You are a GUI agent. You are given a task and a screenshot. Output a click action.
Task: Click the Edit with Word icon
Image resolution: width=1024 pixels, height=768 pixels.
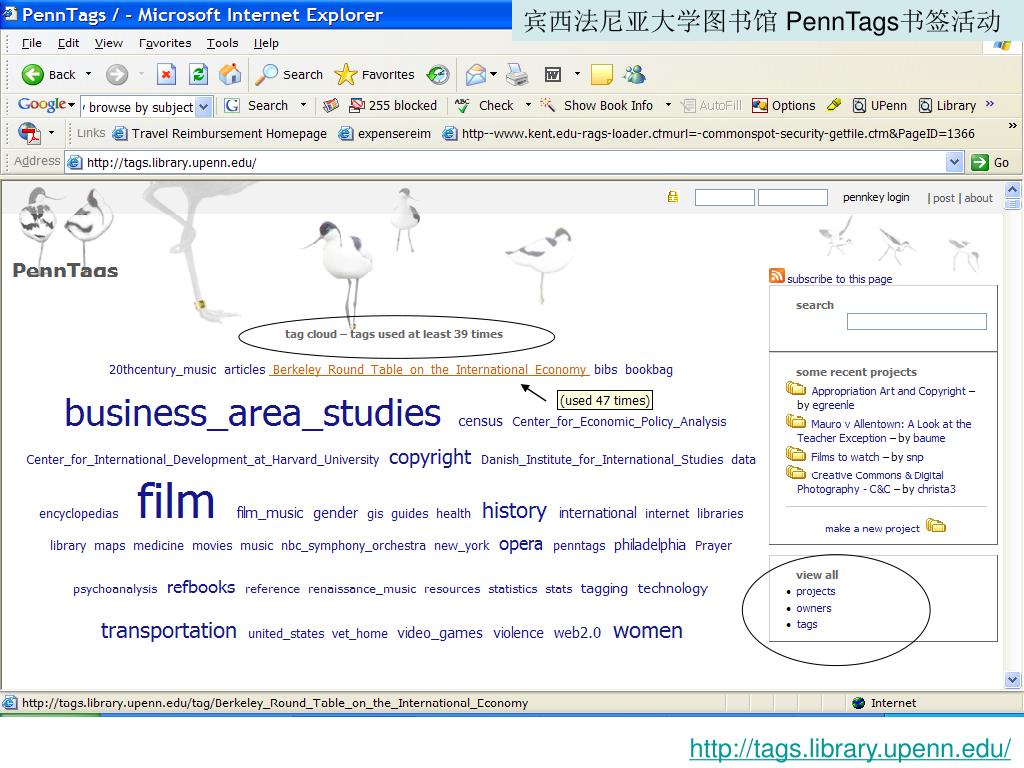tap(552, 74)
